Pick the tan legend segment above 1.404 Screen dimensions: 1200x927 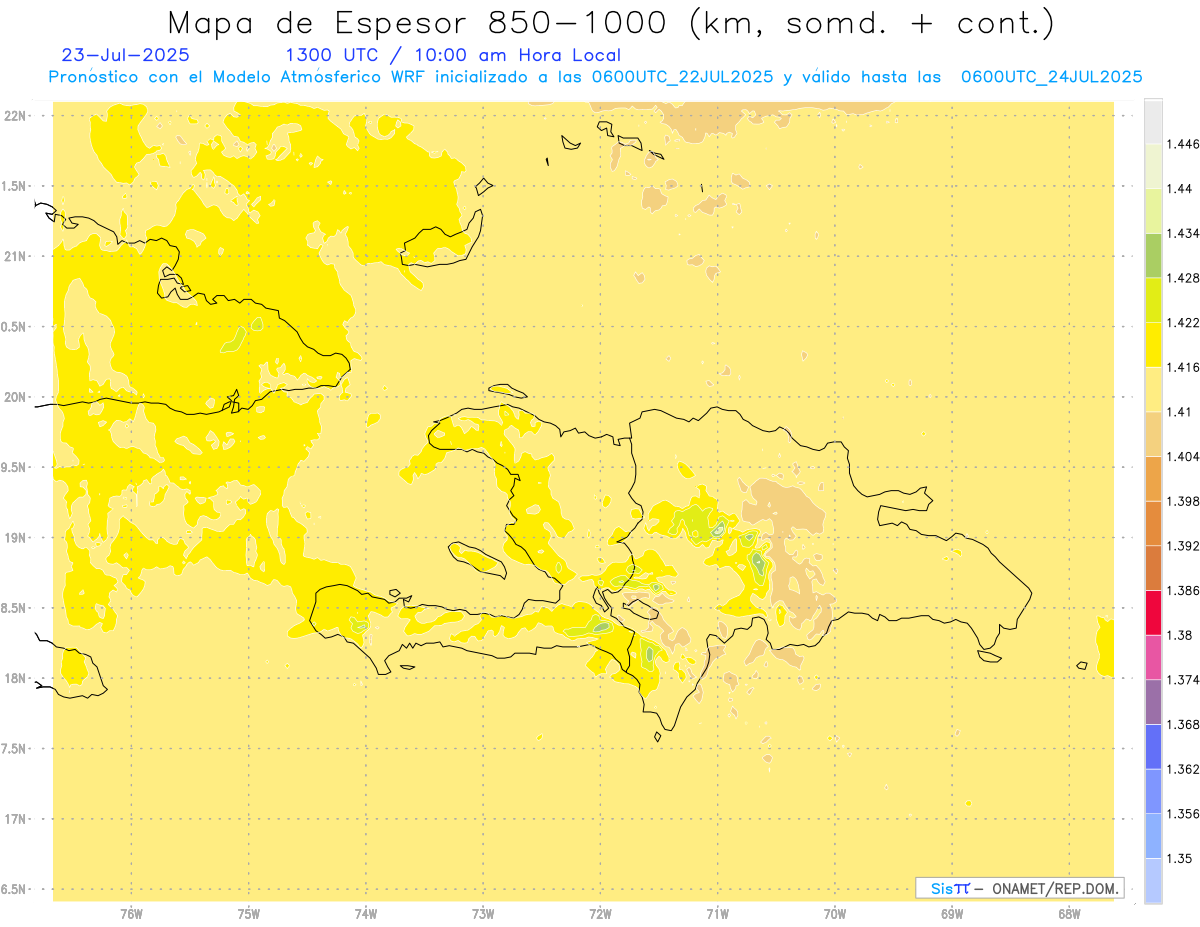(1153, 433)
